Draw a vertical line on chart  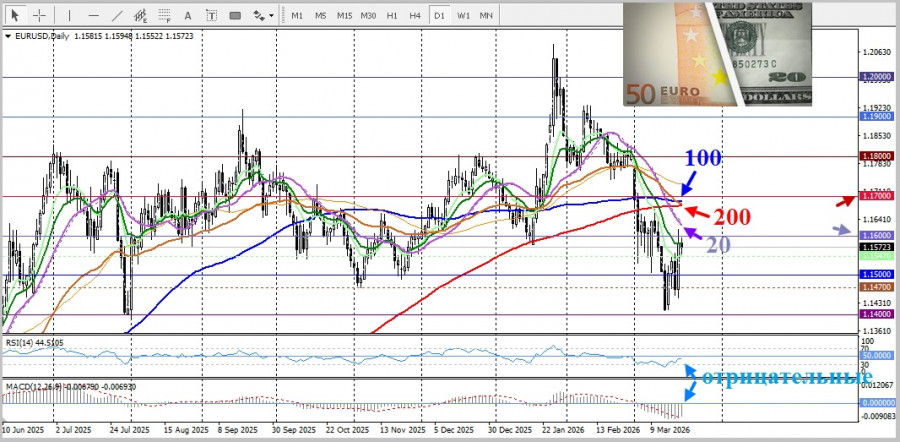click(x=68, y=16)
